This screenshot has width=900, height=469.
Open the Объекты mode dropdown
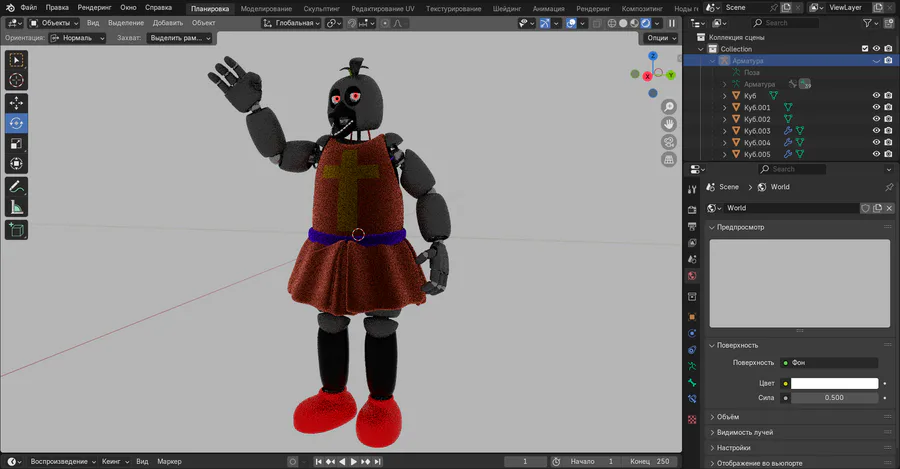[54, 23]
